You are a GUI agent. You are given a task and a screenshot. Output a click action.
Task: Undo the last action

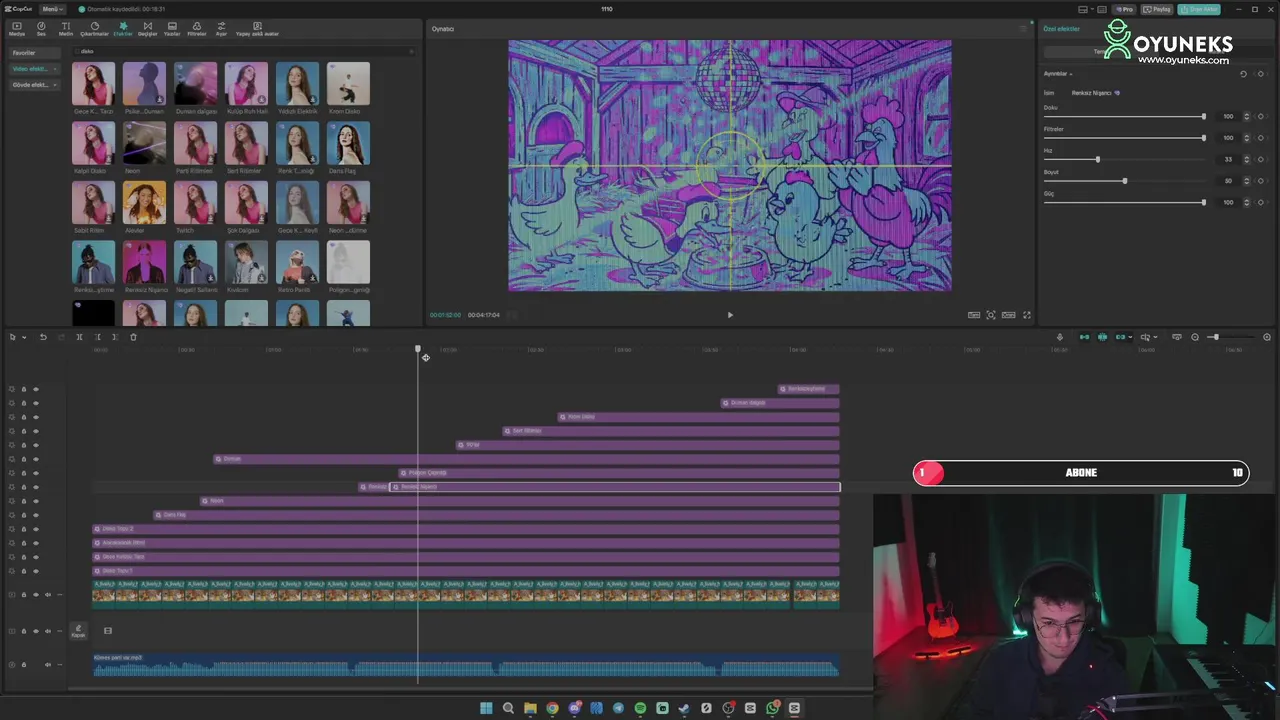(43, 337)
